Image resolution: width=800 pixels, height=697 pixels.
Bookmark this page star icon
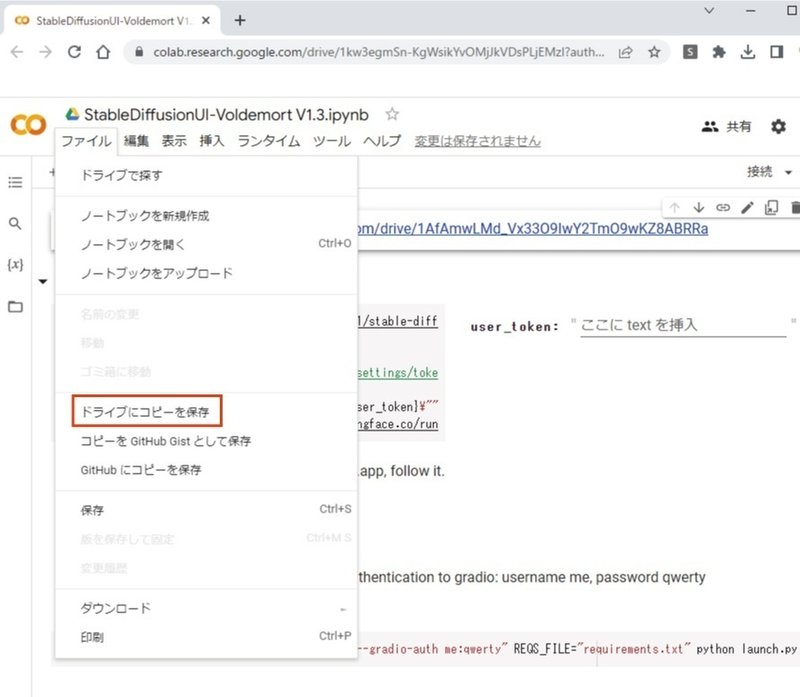654,52
